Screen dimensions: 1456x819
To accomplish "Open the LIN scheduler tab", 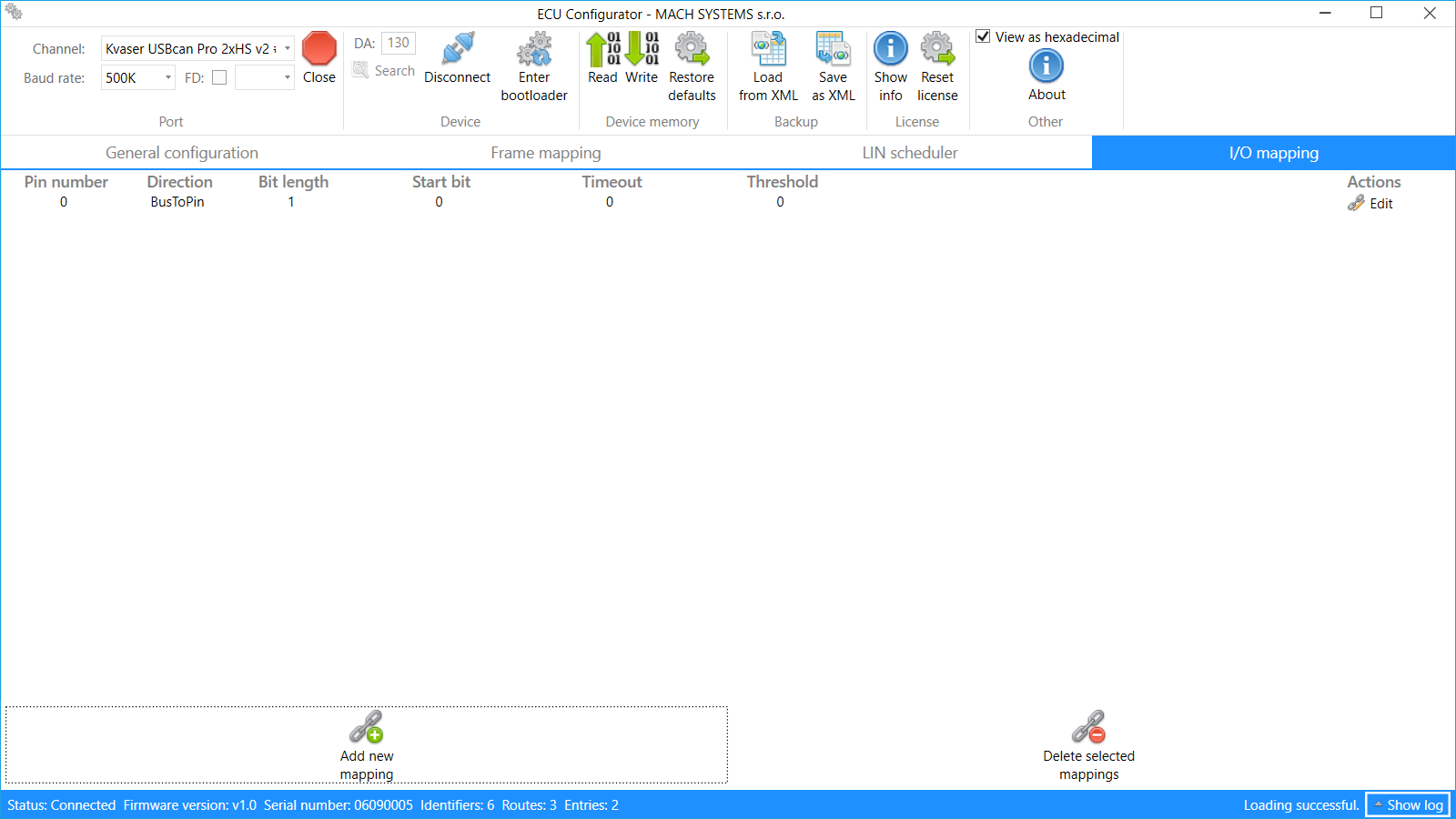I will [909, 152].
